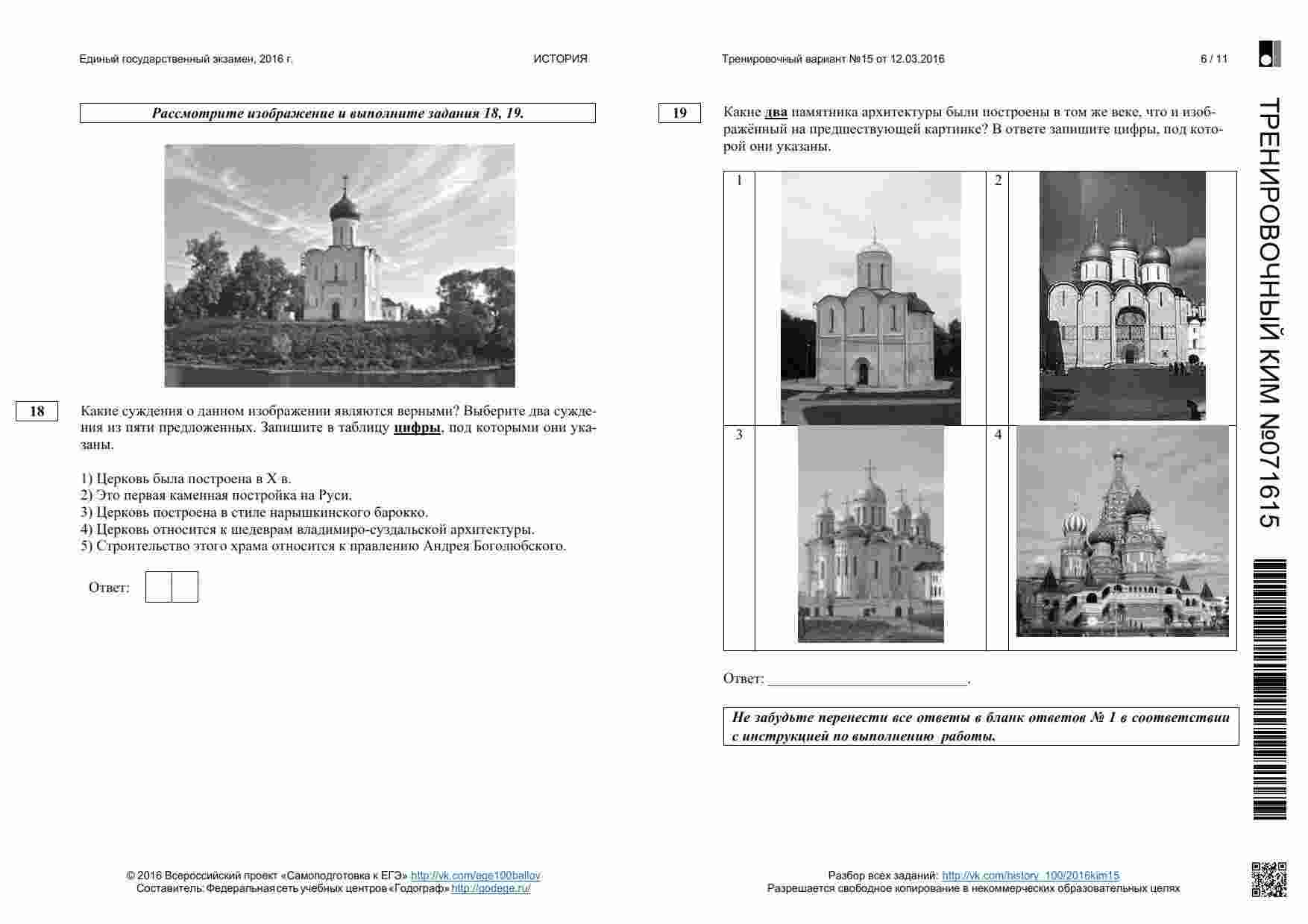The height and width of the screenshot is (924, 1308).
Task: Select monument image number 2 with five domes
Action: coord(1122,296)
